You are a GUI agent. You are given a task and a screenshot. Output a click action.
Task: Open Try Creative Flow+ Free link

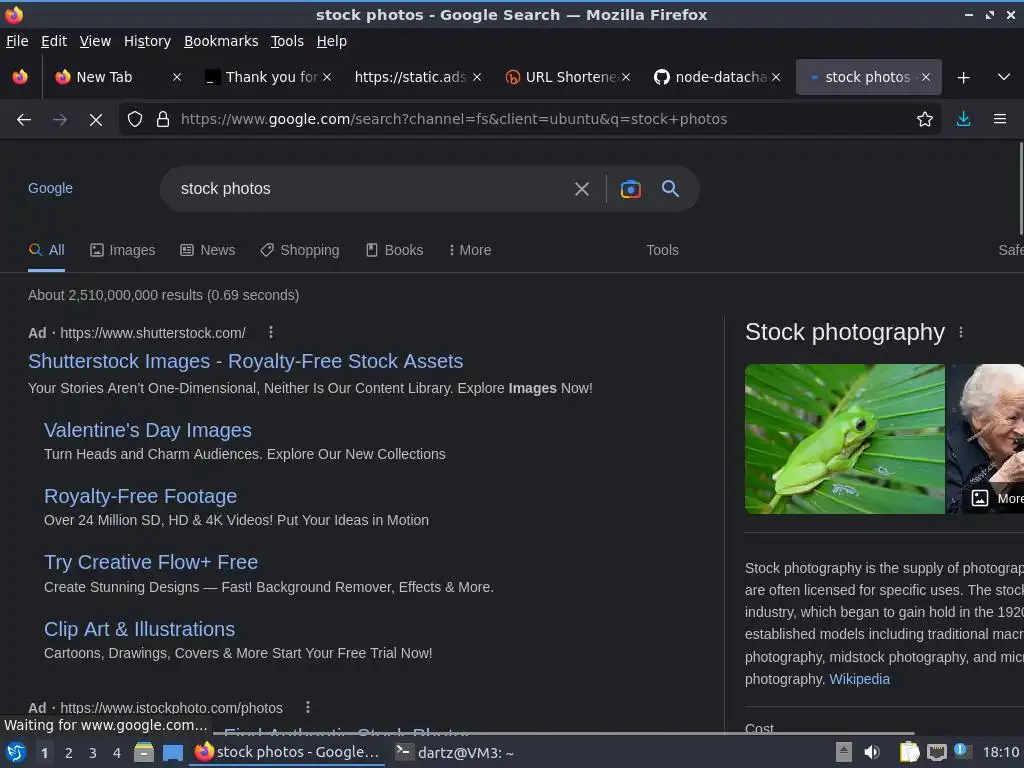(151, 562)
